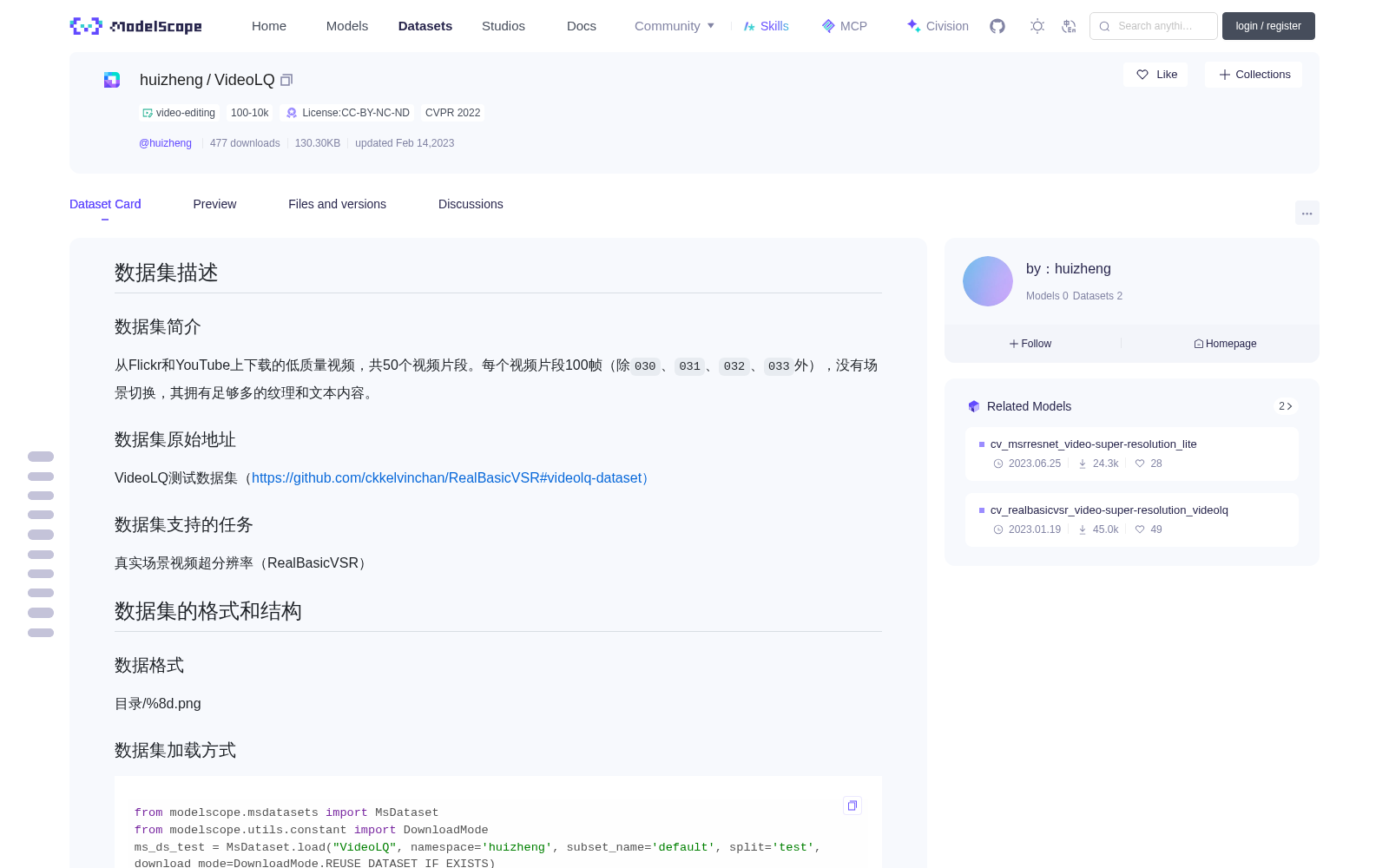Click the 49 likes heart count
Screen dimensions: 1389x868
pyautogui.click(x=1149, y=529)
